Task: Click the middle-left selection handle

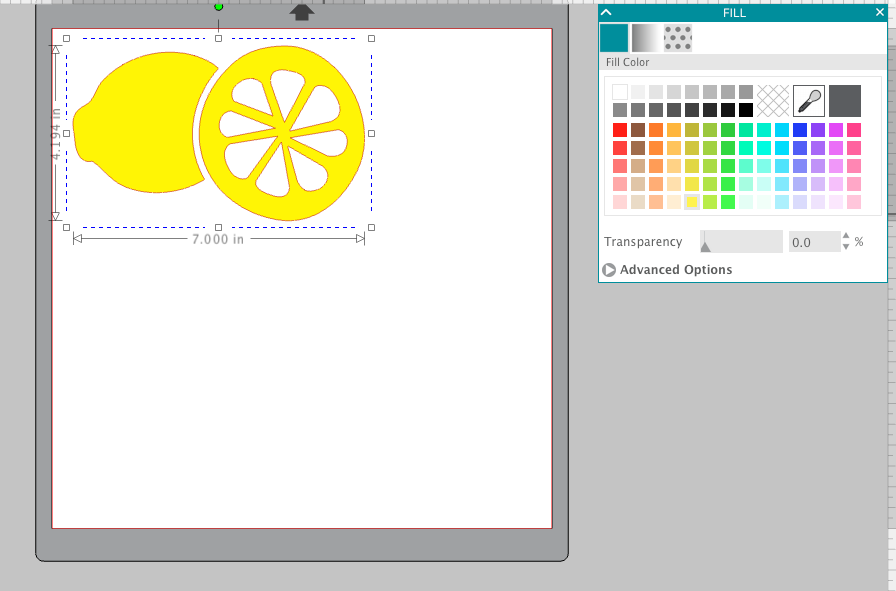Action: [x=66, y=133]
